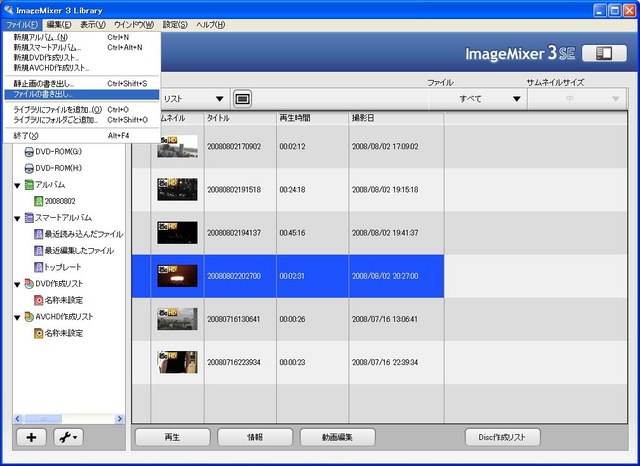Open the 表示(V) menu
The image size is (640, 466).
93,25
